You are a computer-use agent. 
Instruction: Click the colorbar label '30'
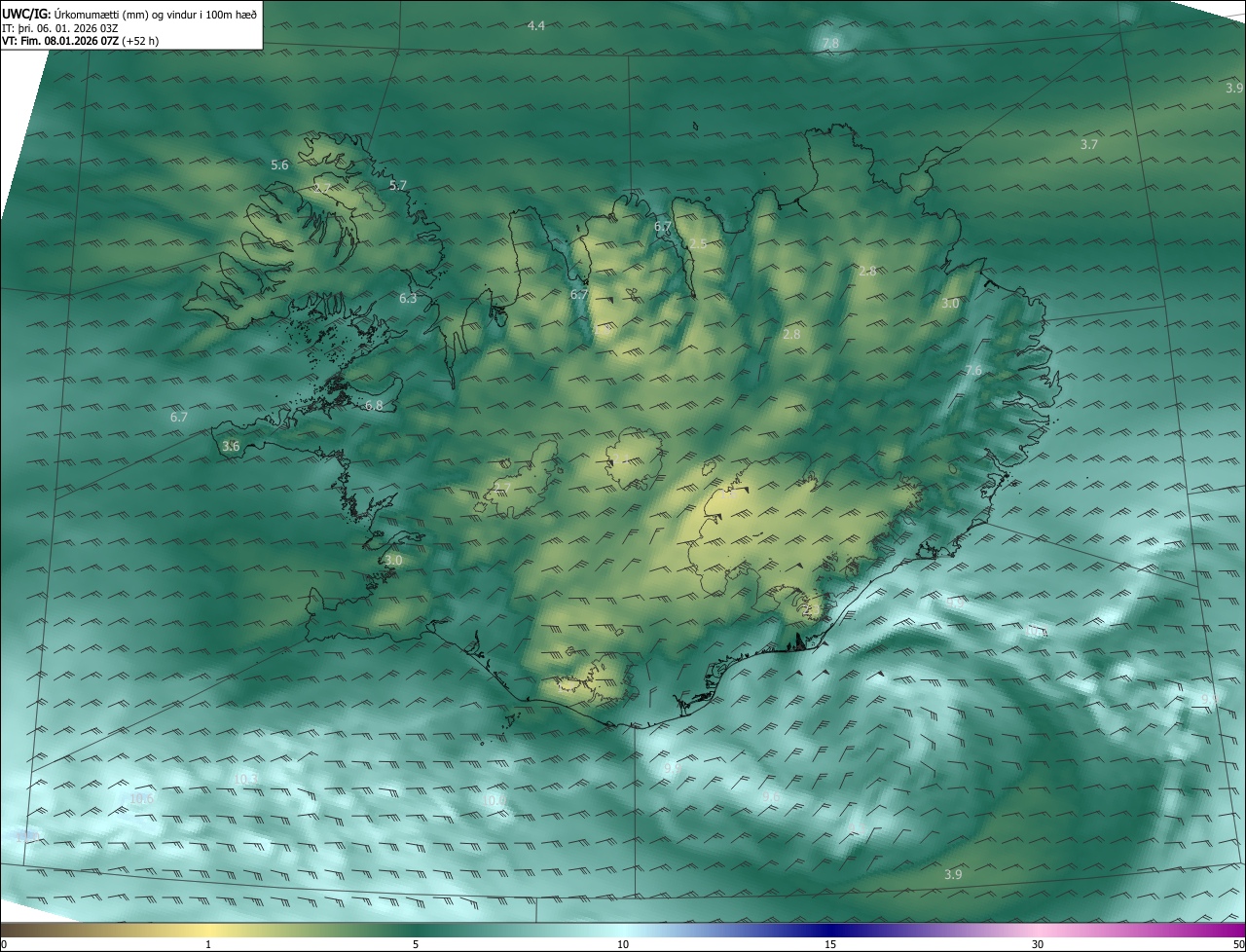tap(1038, 944)
